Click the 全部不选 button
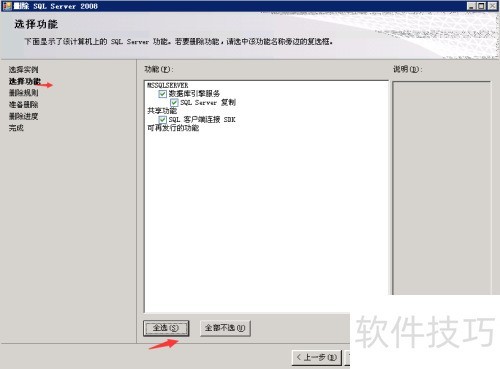 point(225,328)
